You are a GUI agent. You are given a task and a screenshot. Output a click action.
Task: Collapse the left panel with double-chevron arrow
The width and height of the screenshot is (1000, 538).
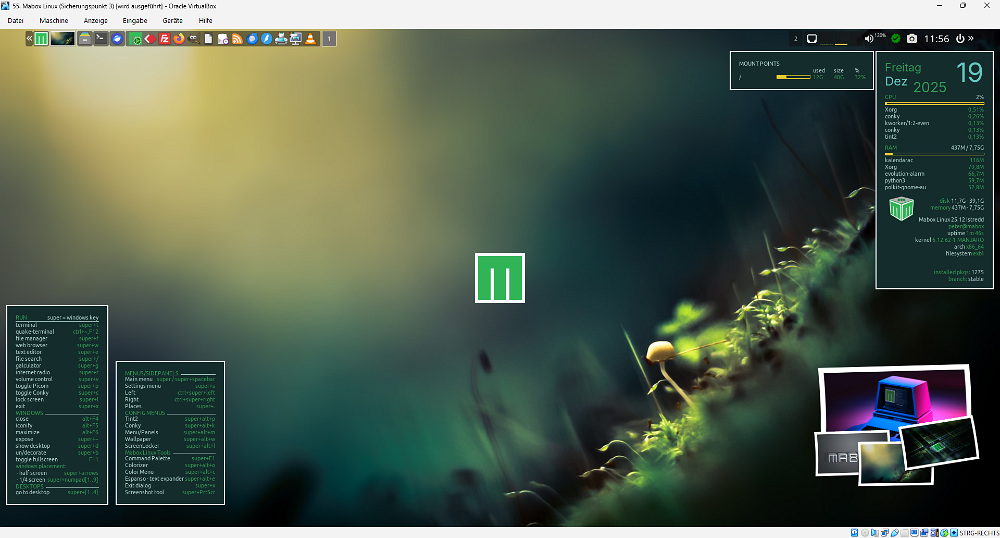tap(29, 39)
